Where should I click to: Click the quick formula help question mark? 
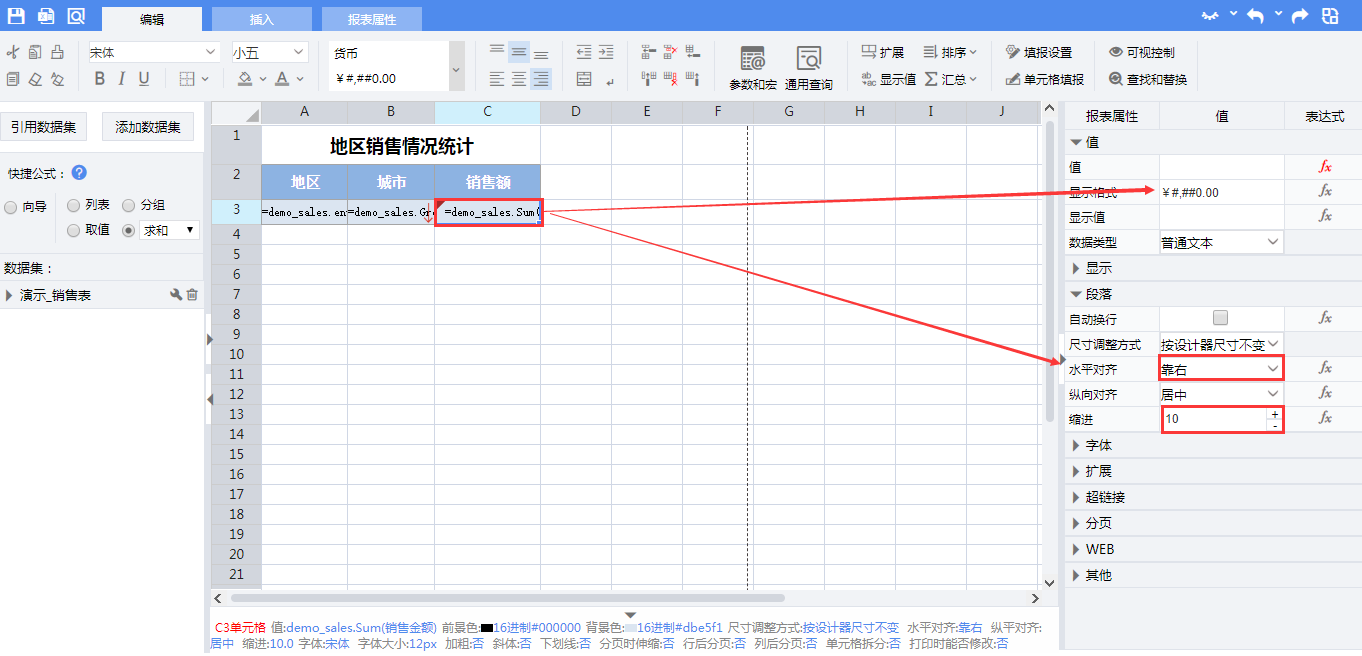[x=79, y=173]
